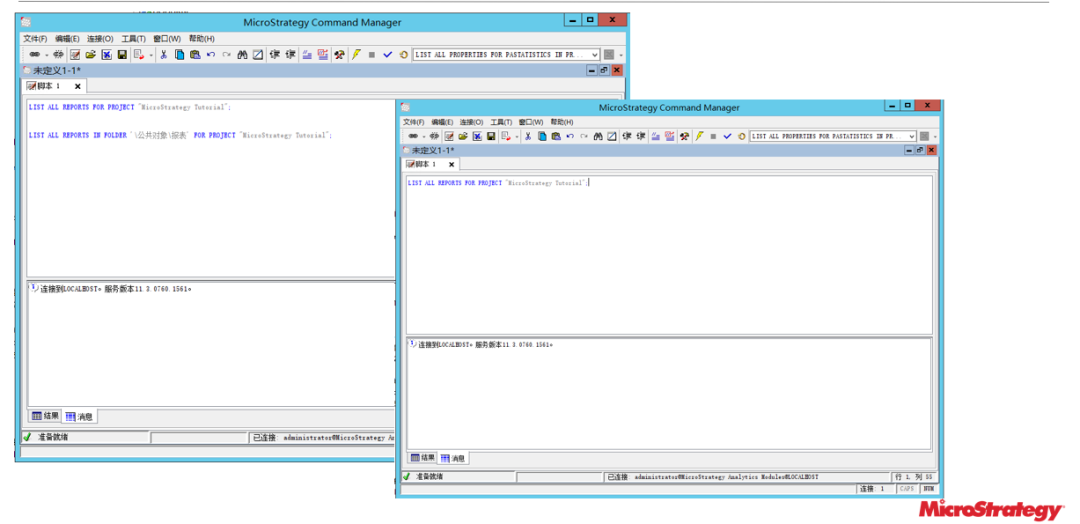Click the Paste icon in back window toolbar
The image size is (1080, 524).
pyautogui.click(x=195, y=54)
